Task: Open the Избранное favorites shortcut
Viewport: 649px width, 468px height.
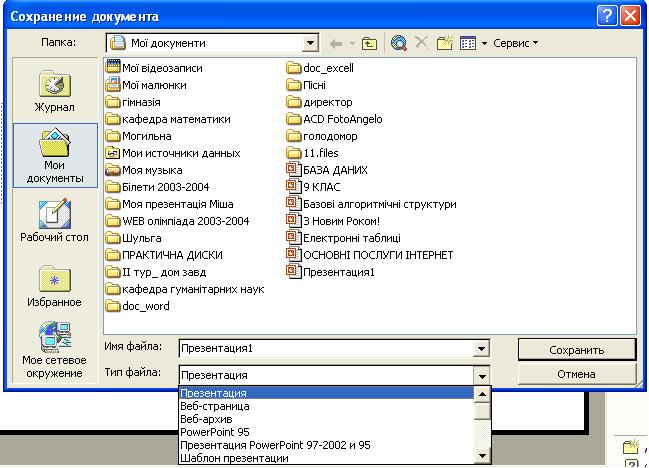Action: pyautogui.click(x=55, y=286)
